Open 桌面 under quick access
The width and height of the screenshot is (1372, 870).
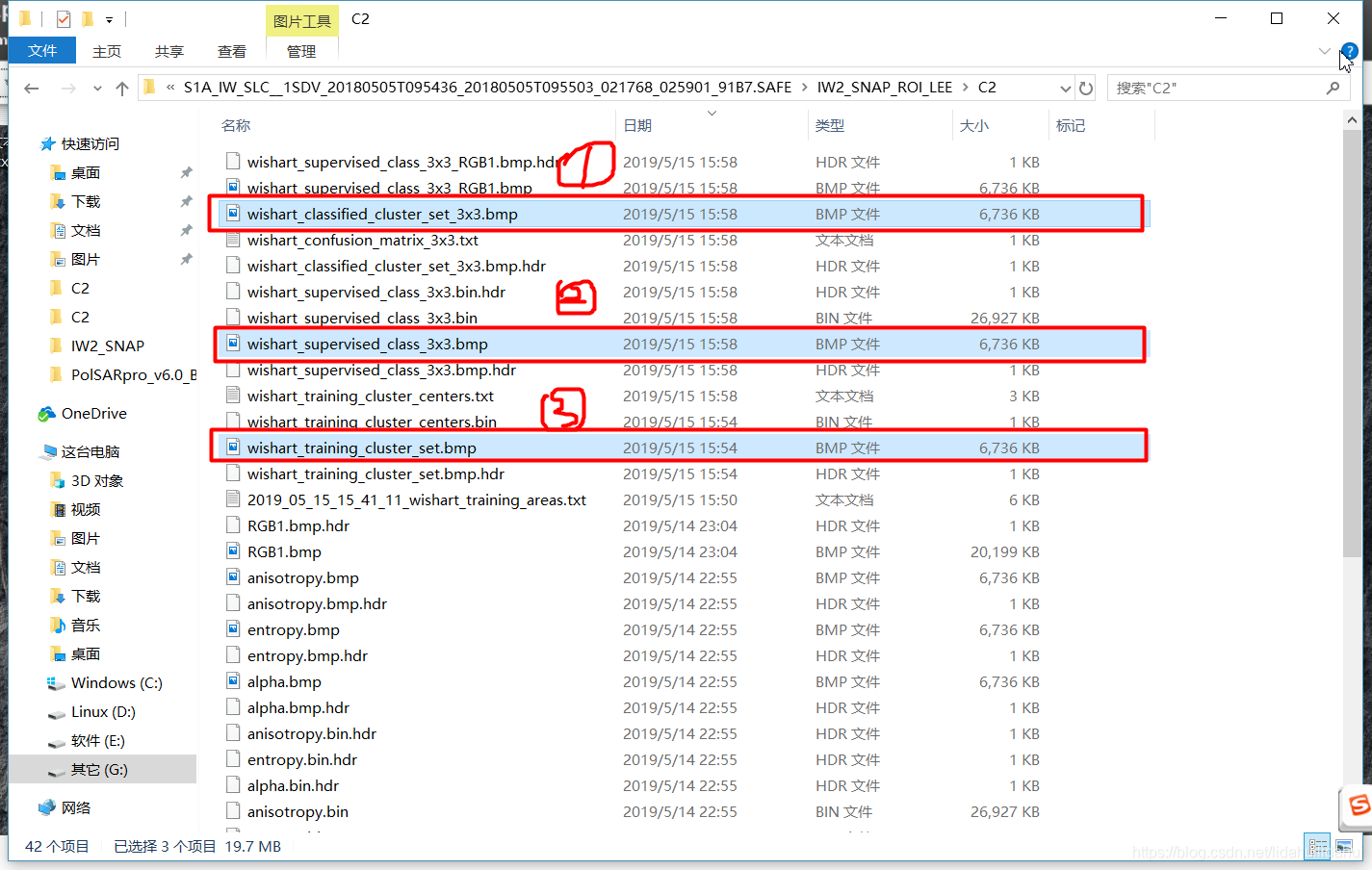pos(86,172)
